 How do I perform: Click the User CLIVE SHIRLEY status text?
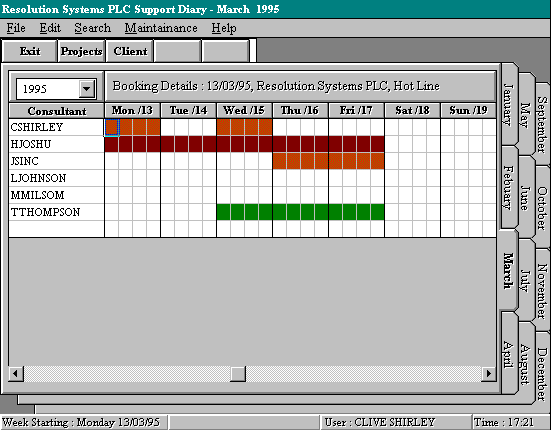click(380, 422)
